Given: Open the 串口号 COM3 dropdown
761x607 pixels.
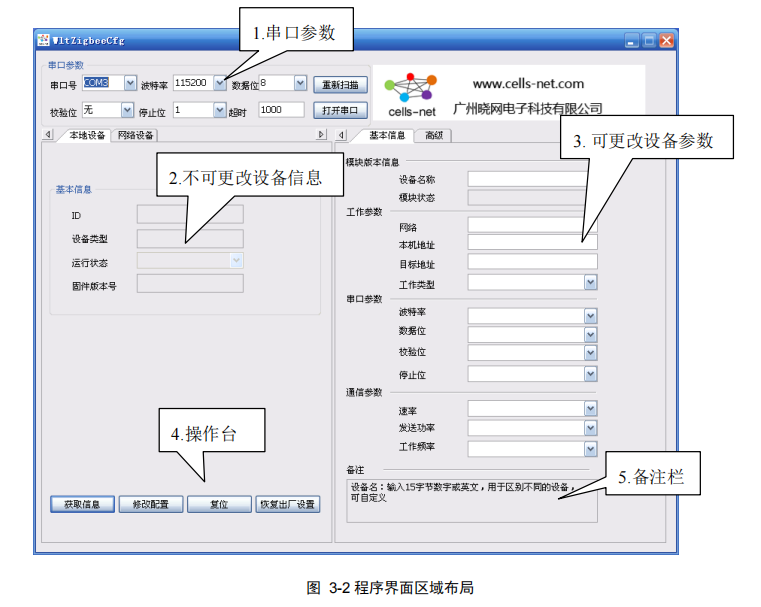Looking at the screenshot, I should coord(130,83).
